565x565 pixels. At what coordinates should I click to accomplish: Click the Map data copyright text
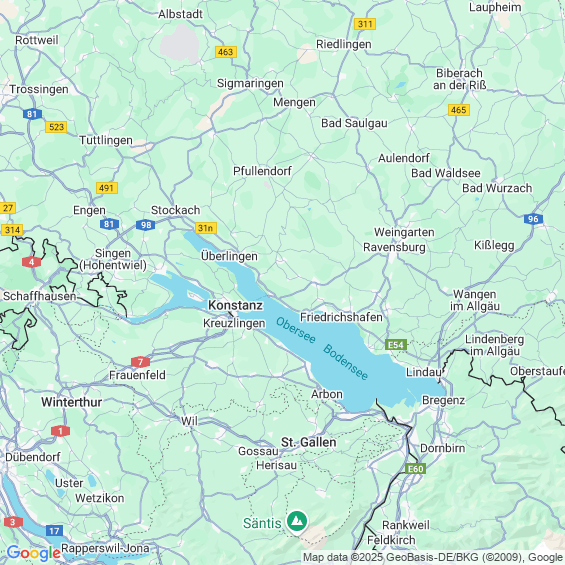pyautogui.click(x=433, y=558)
